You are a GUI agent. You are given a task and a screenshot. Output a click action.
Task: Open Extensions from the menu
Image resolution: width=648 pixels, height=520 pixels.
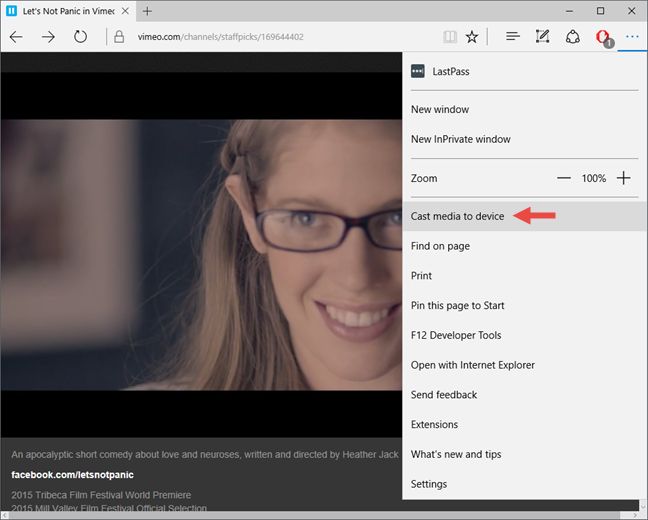coord(524,425)
